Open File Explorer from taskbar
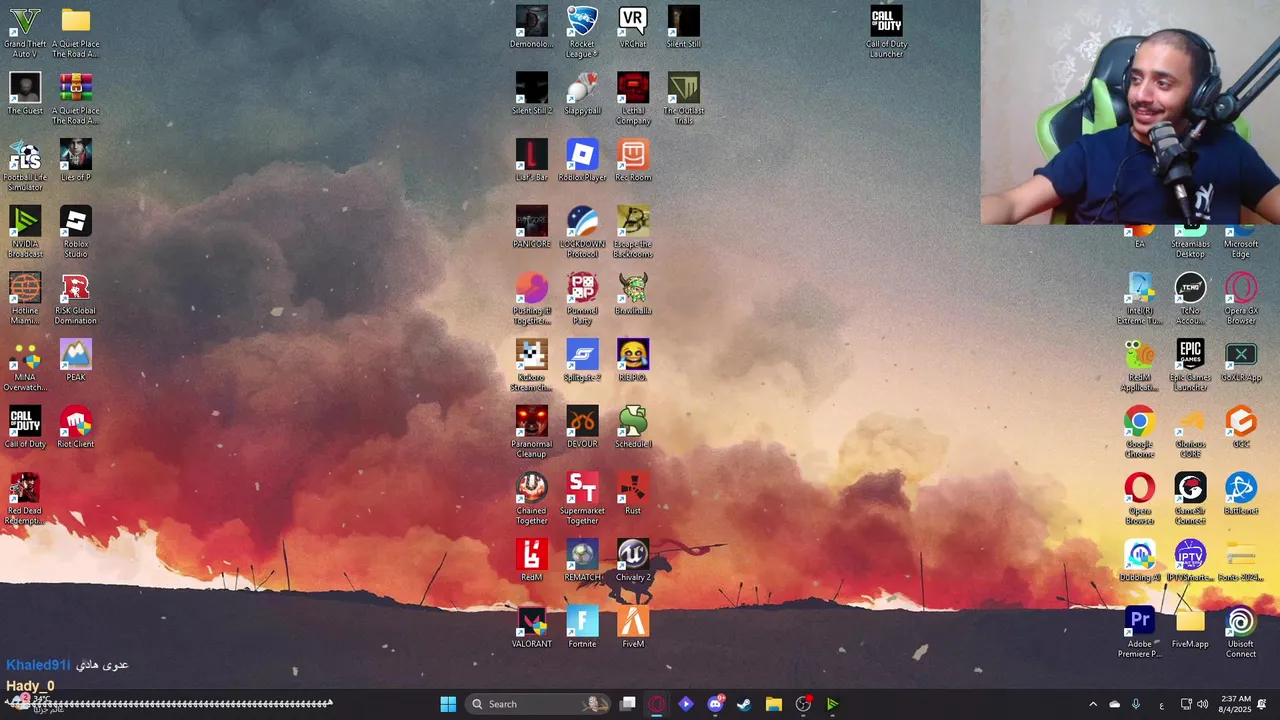 pyautogui.click(x=773, y=704)
